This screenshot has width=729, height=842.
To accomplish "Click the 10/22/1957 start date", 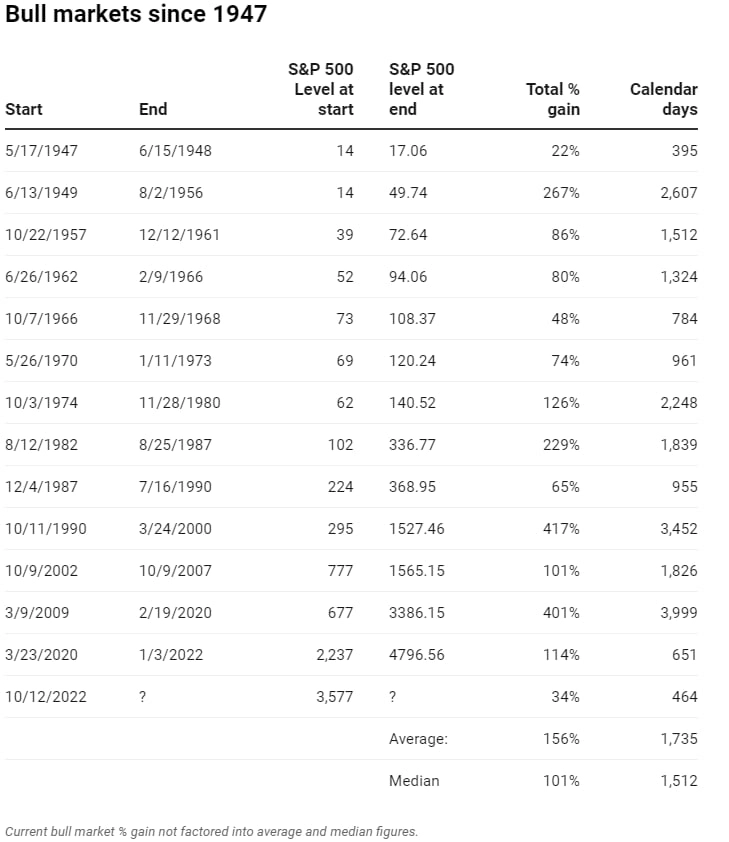I will [46, 235].
